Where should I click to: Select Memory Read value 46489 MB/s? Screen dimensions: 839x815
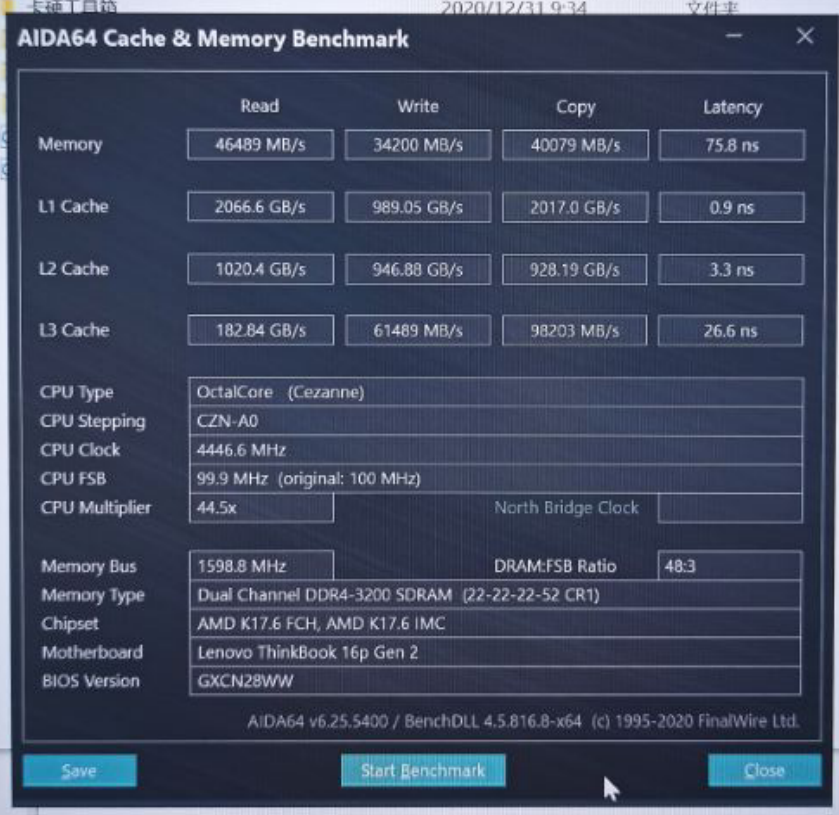tap(261, 144)
